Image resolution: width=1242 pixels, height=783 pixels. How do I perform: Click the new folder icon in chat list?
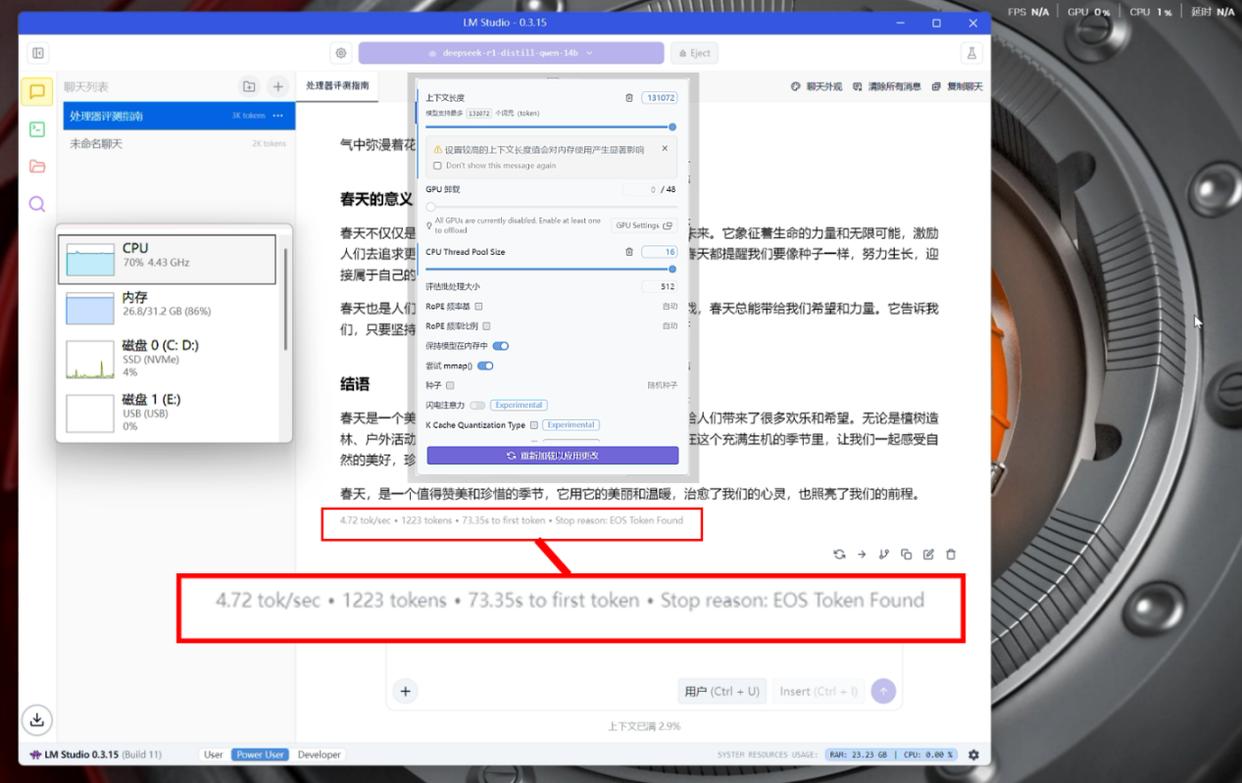pyautogui.click(x=249, y=87)
